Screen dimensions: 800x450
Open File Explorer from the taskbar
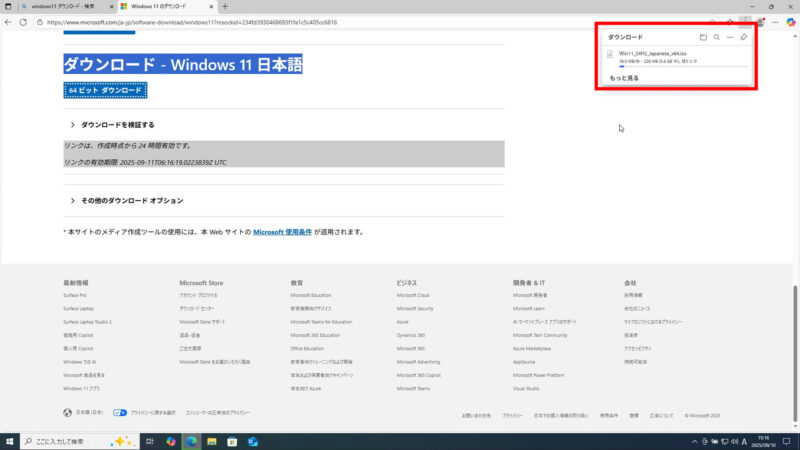[210, 441]
